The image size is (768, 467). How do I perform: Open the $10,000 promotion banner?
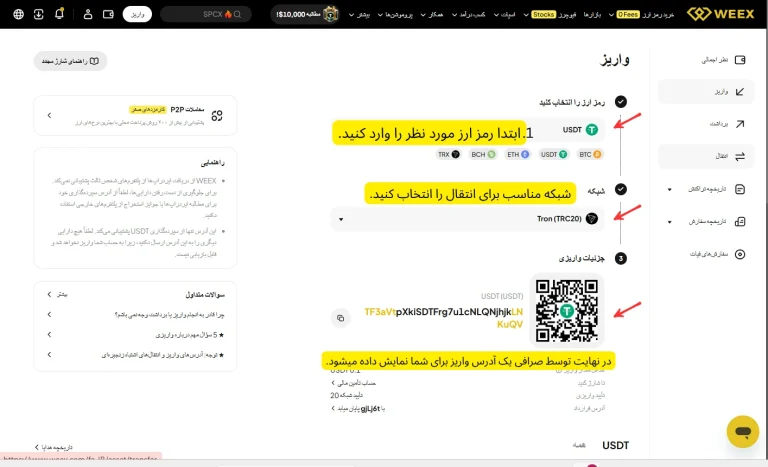pos(305,14)
